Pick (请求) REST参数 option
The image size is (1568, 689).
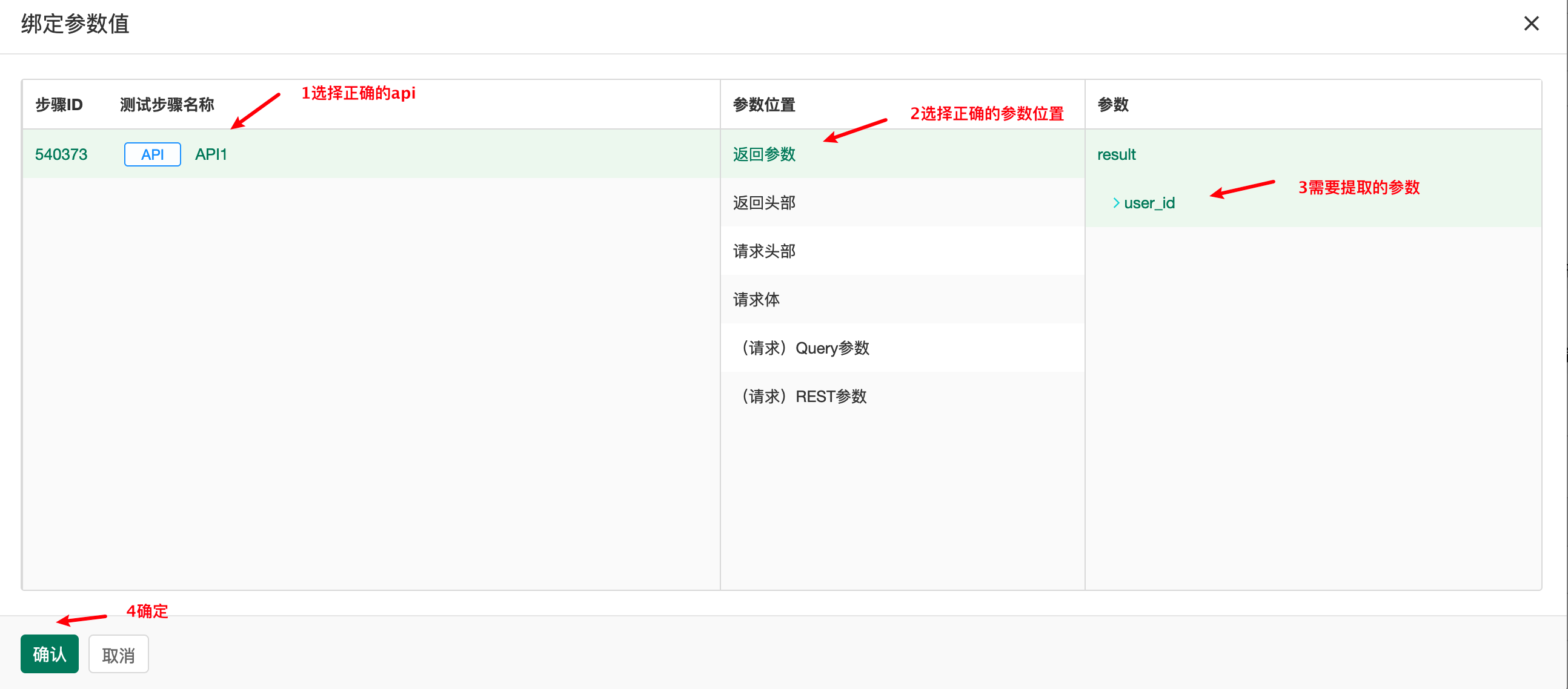coord(802,397)
